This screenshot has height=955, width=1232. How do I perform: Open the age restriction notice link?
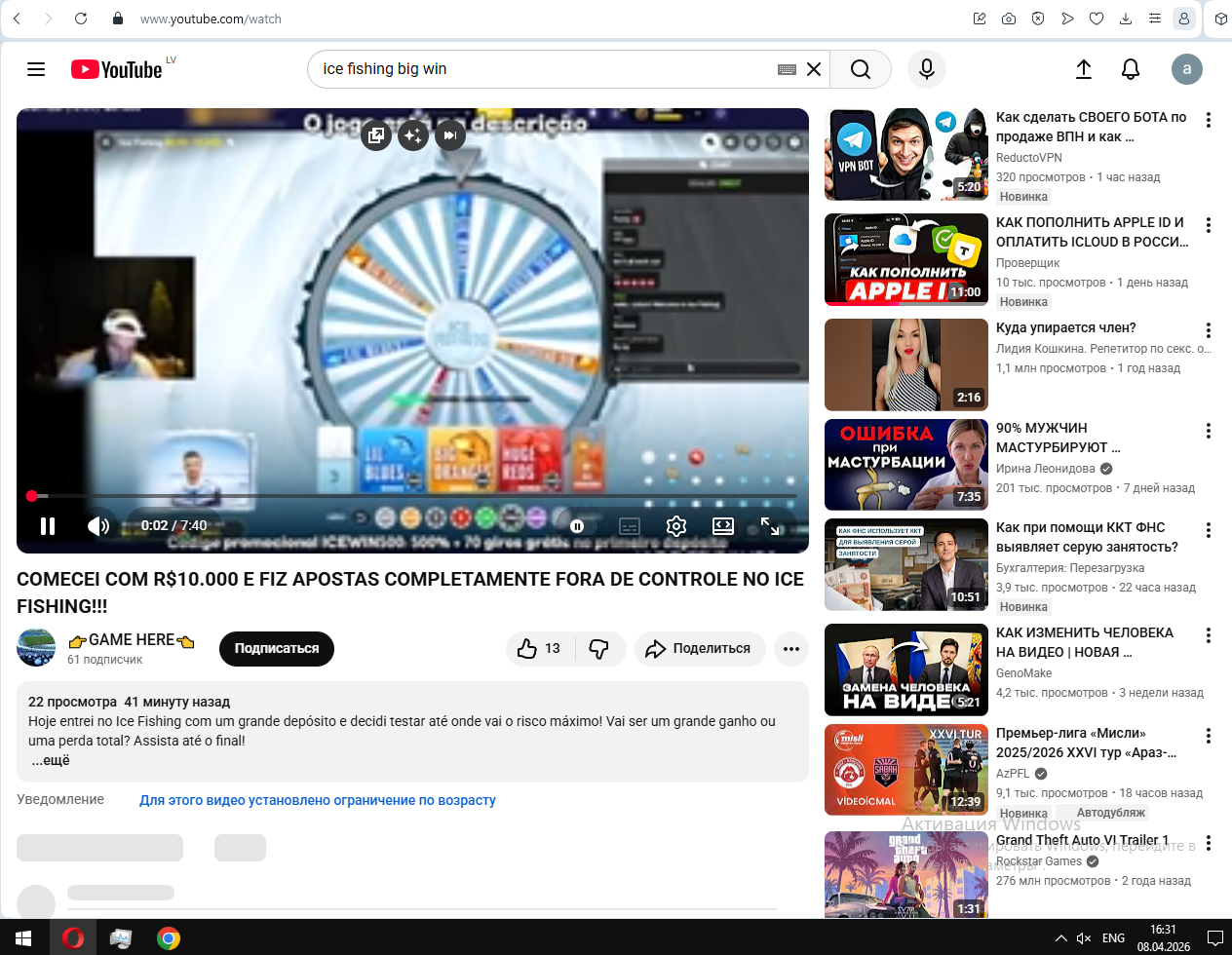318,800
